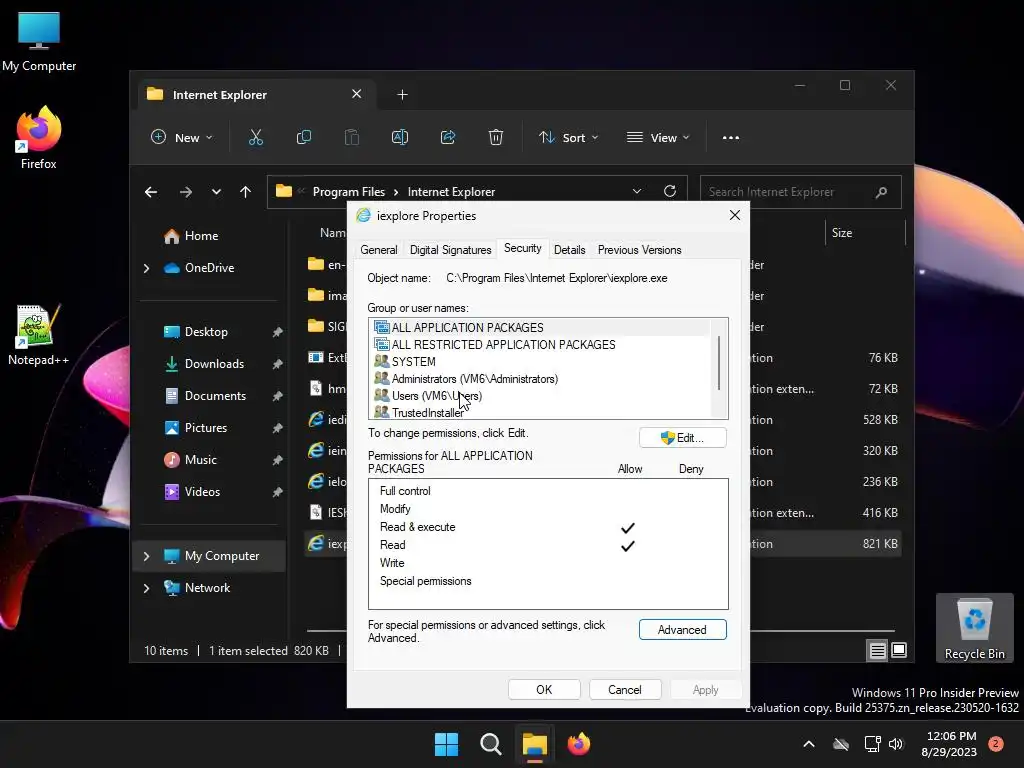Image resolution: width=1024 pixels, height=768 pixels.
Task: Select SYSTEM in group list
Action: click(540, 362)
